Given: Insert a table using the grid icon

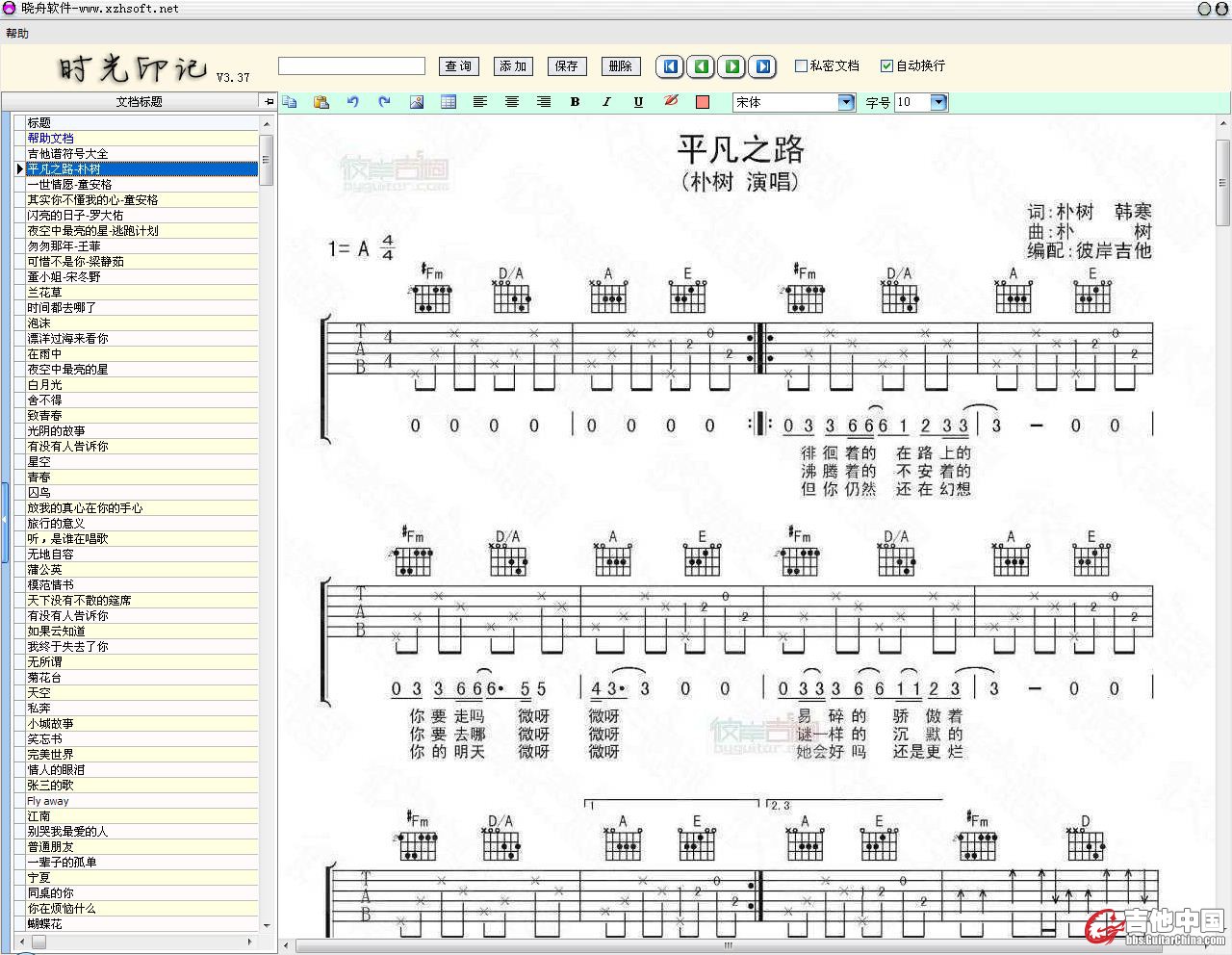Looking at the screenshot, I should pos(449,102).
